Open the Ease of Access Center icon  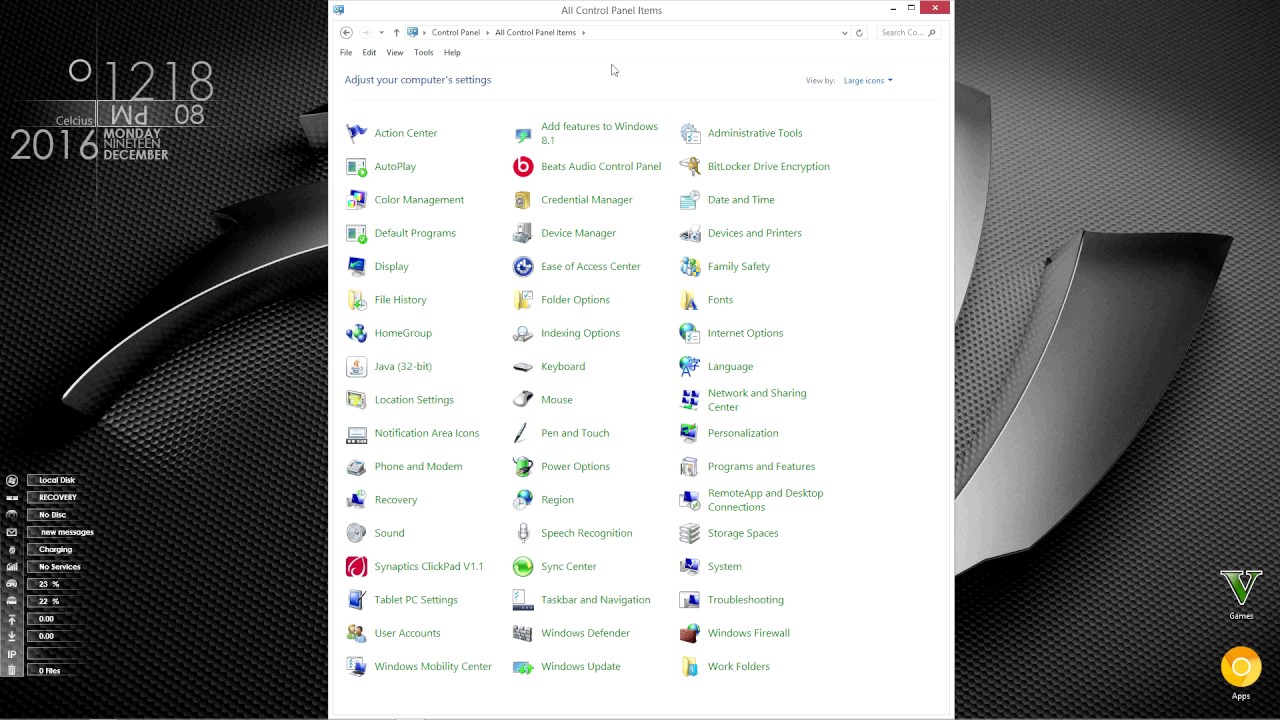[523, 266]
